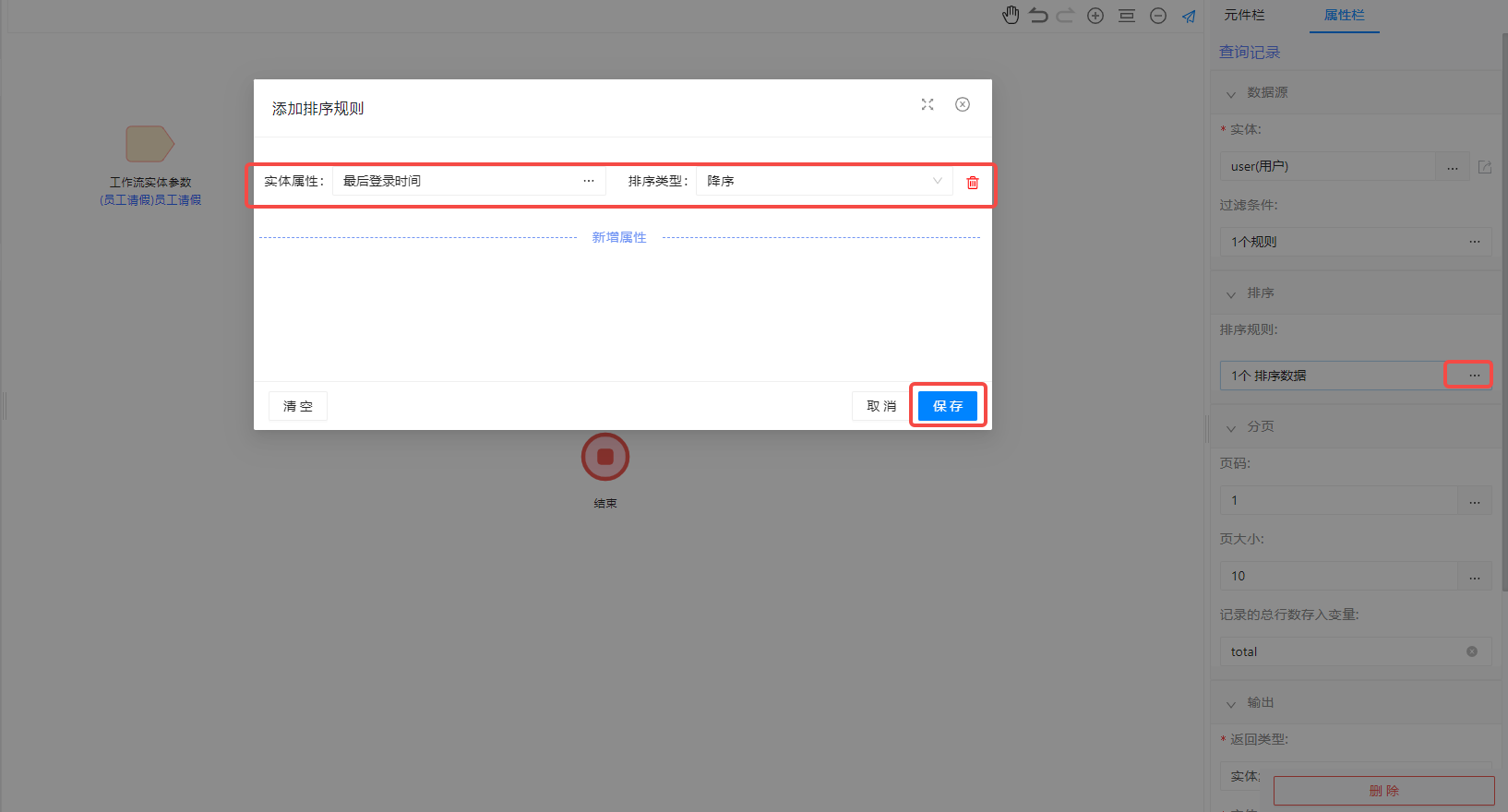
Task: Toggle fullscreen of the sort rule dialog
Action: (x=928, y=104)
